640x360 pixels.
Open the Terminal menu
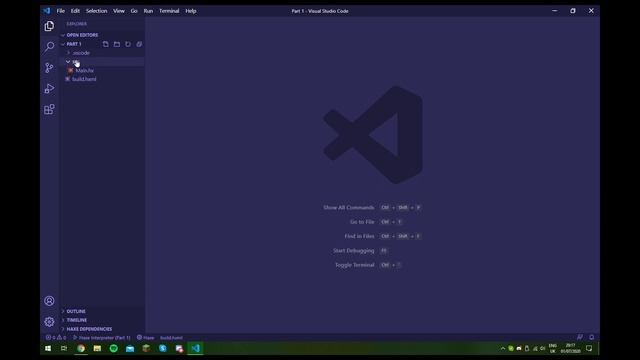pos(169,11)
